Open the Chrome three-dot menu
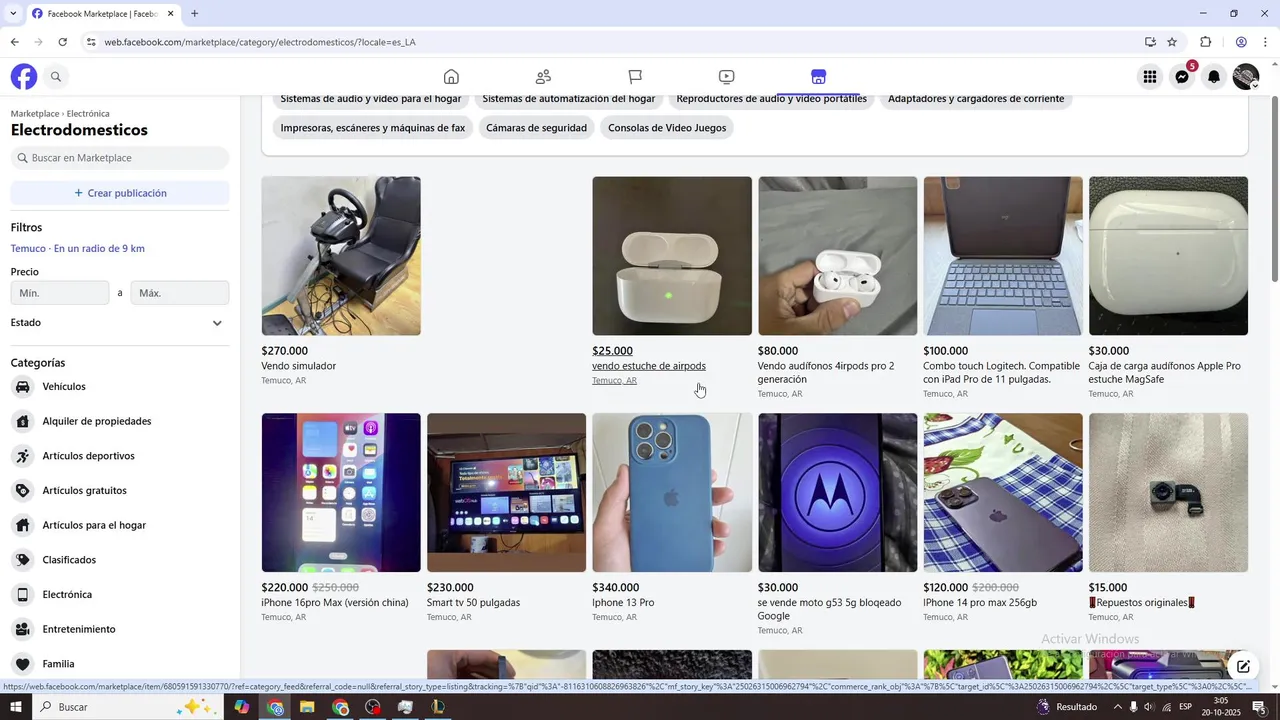 [1266, 42]
